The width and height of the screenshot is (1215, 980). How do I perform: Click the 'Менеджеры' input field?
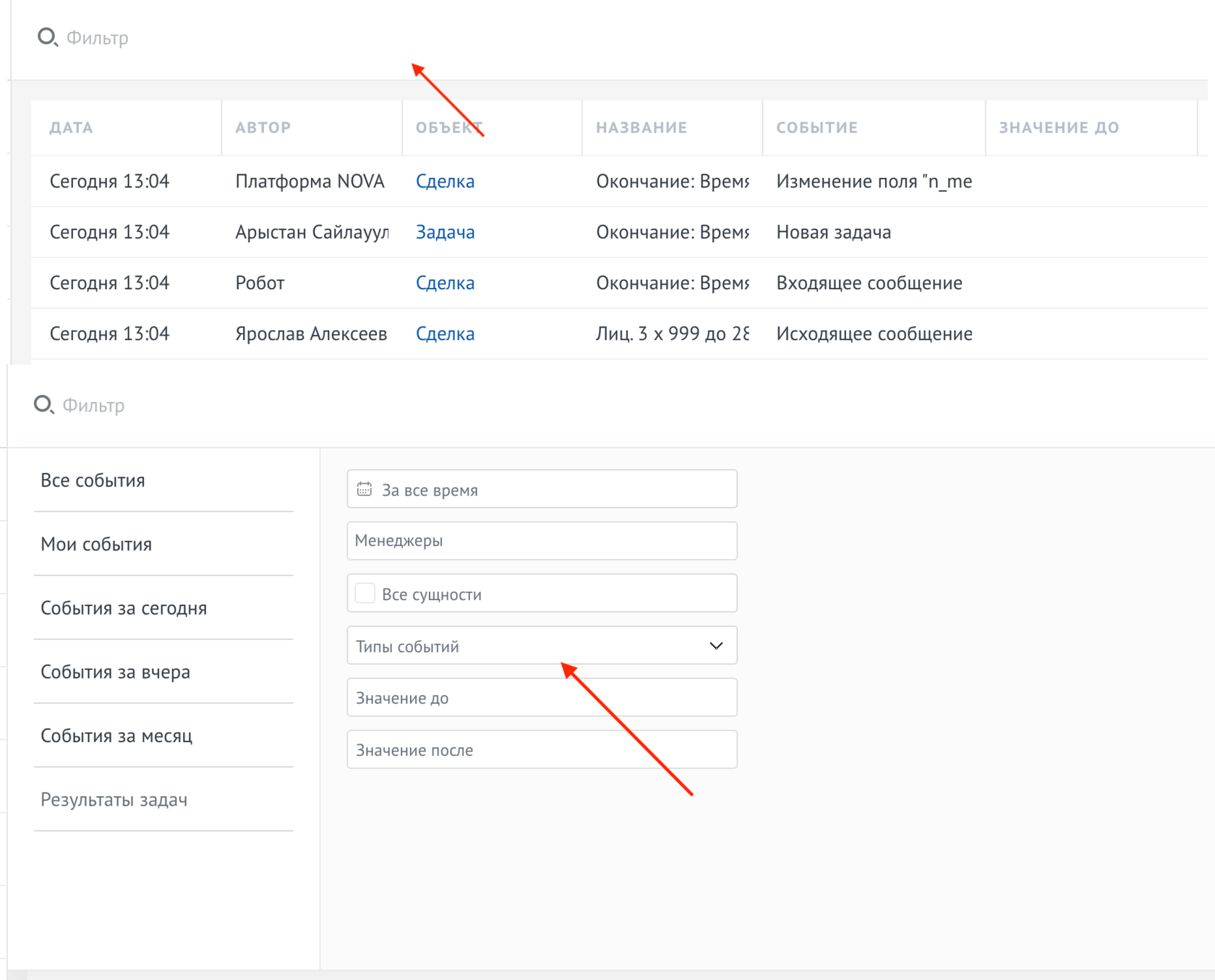pos(542,541)
